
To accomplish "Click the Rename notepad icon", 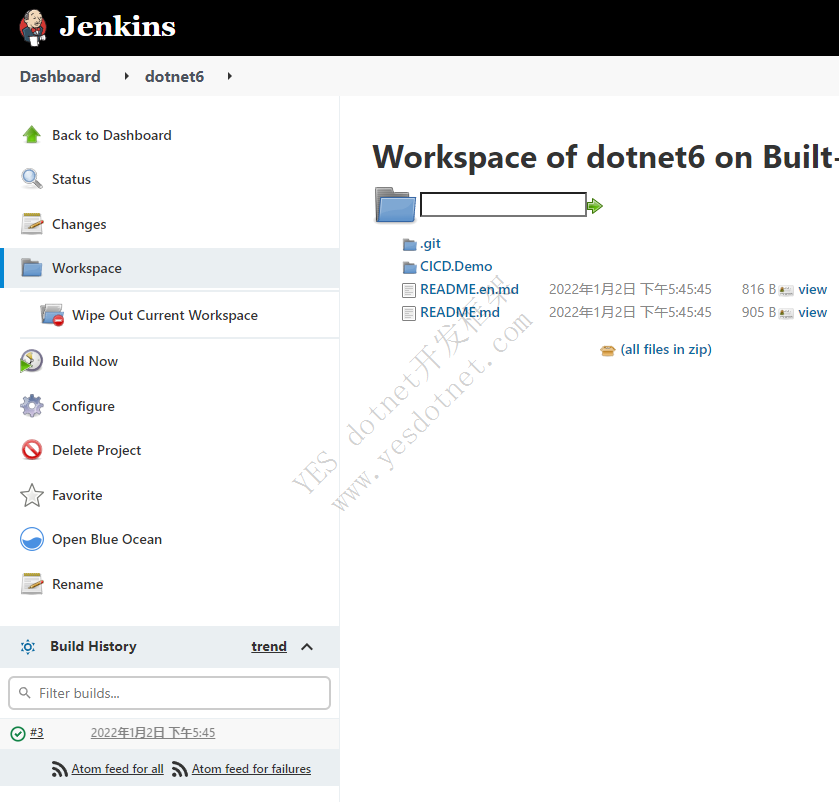I will pyautogui.click(x=32, y=584).
